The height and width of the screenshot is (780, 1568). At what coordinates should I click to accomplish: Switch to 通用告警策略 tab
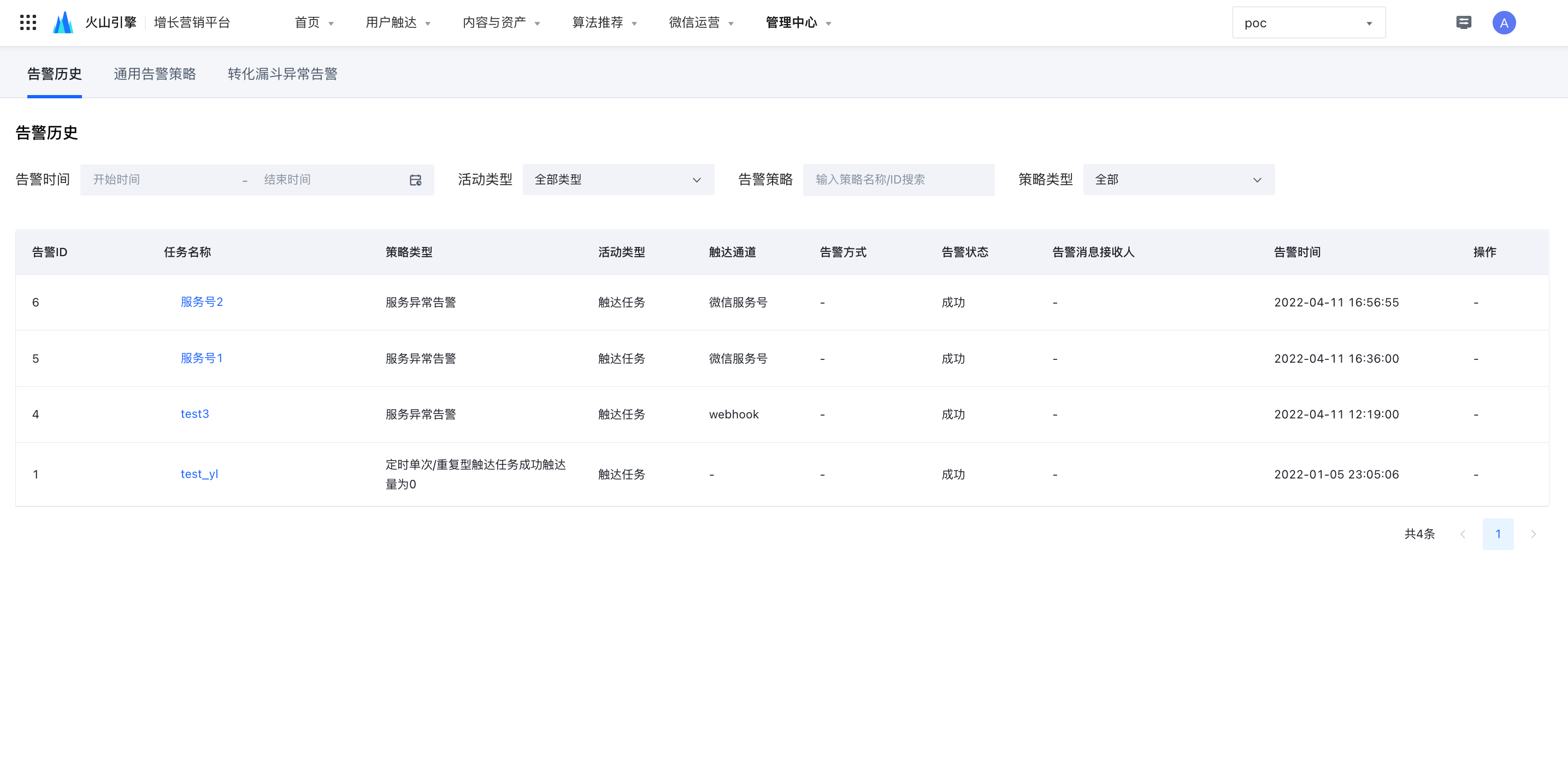pyautogui.click(x=155, y=74)
